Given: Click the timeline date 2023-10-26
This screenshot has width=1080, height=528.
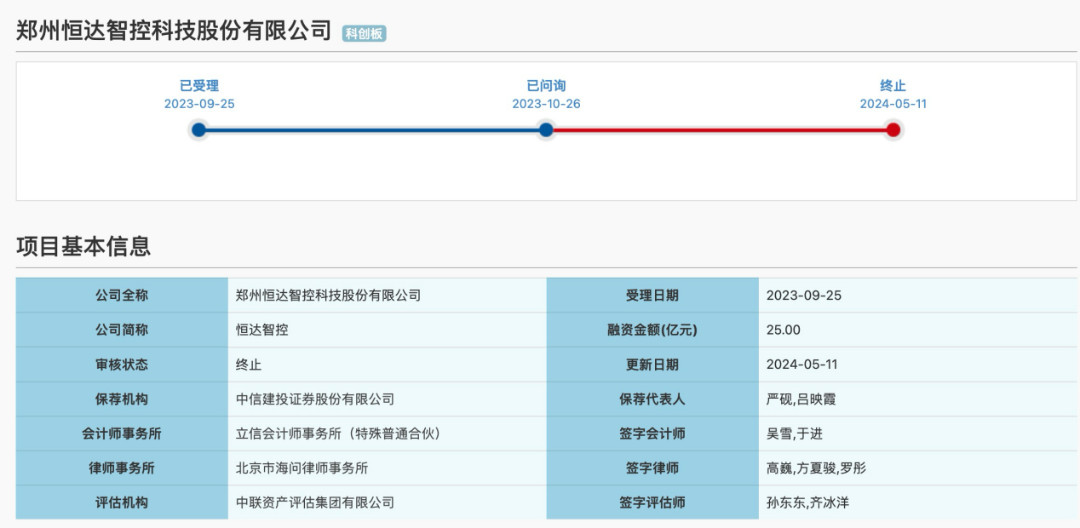Looking at the screenshot, I should click(546, 104).
